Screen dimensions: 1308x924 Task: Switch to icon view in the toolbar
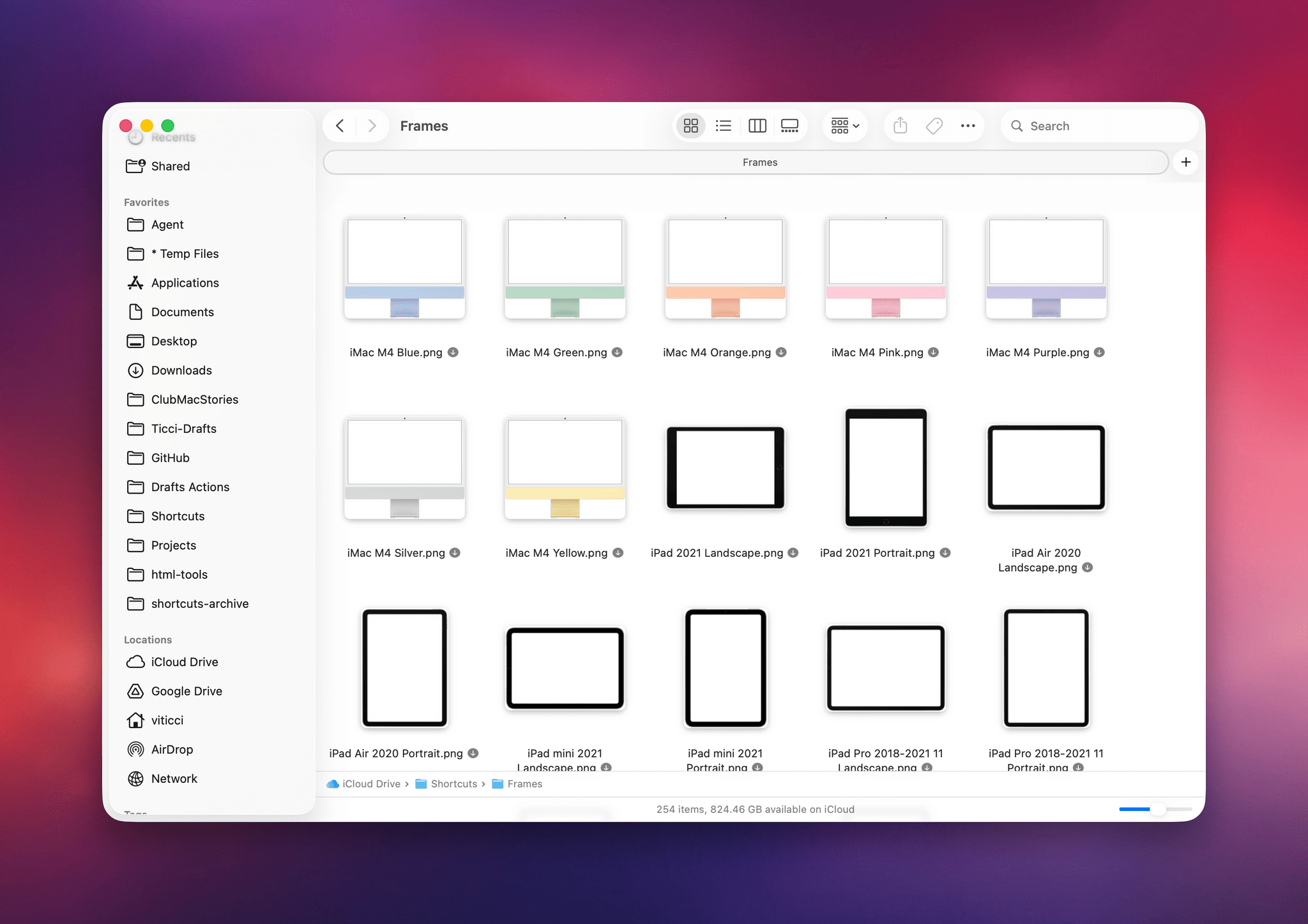click(x=690, y=126)
